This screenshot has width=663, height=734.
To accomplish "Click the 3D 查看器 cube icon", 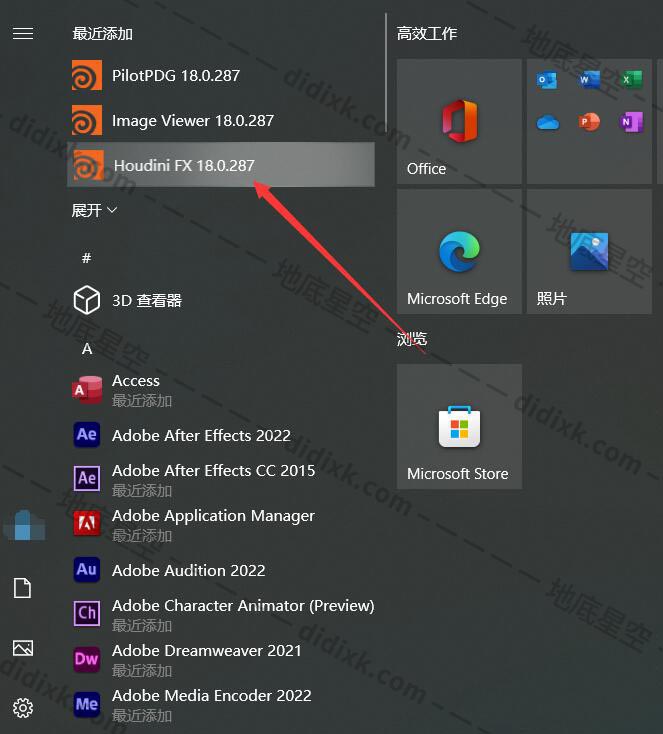I will (x=87, y=300).
